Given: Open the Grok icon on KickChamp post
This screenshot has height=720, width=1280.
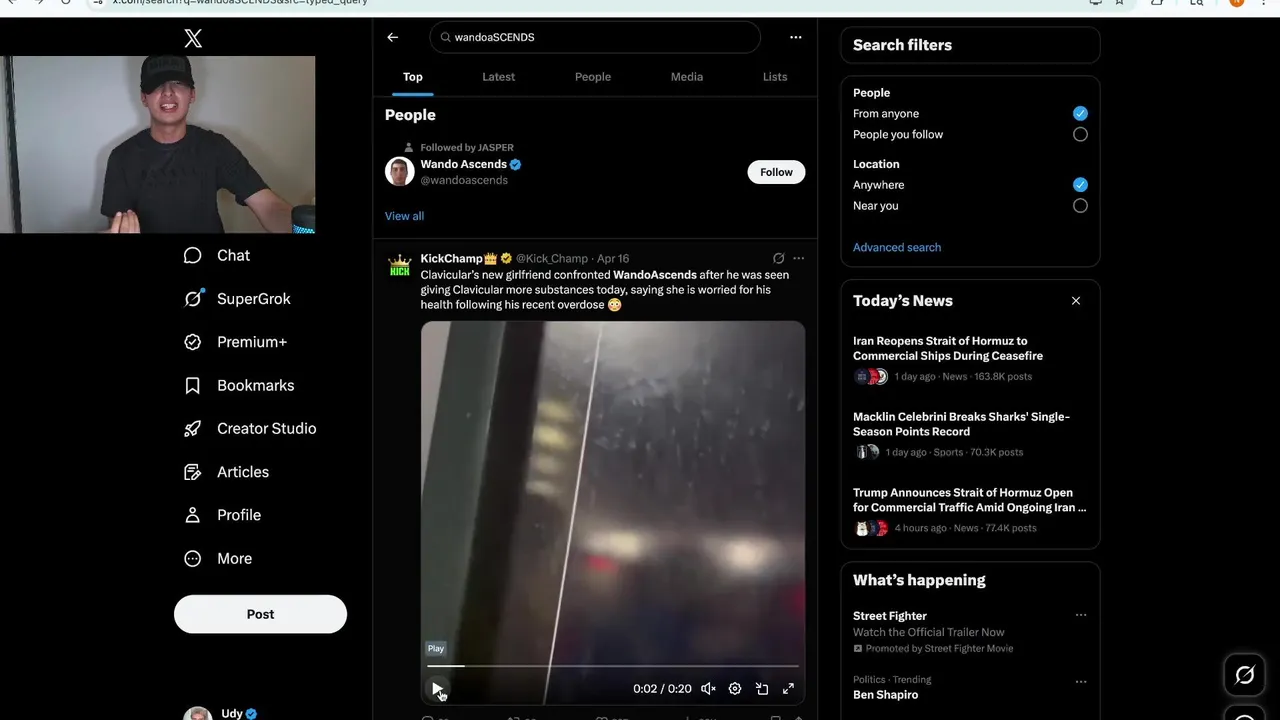Looking at the screenshot, I should [778, 258].
